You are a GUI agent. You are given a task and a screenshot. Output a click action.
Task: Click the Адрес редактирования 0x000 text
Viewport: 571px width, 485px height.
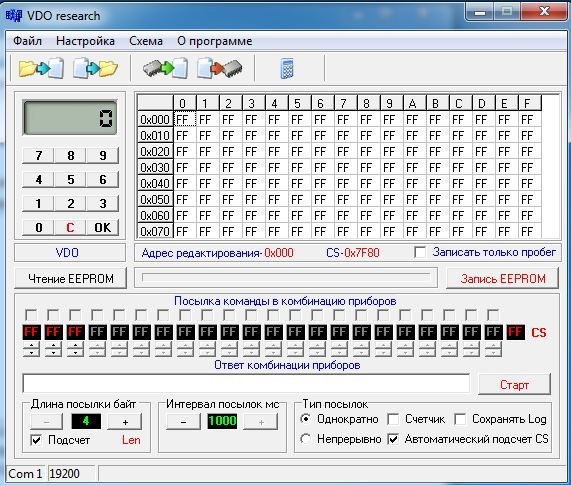pos(217,253)
